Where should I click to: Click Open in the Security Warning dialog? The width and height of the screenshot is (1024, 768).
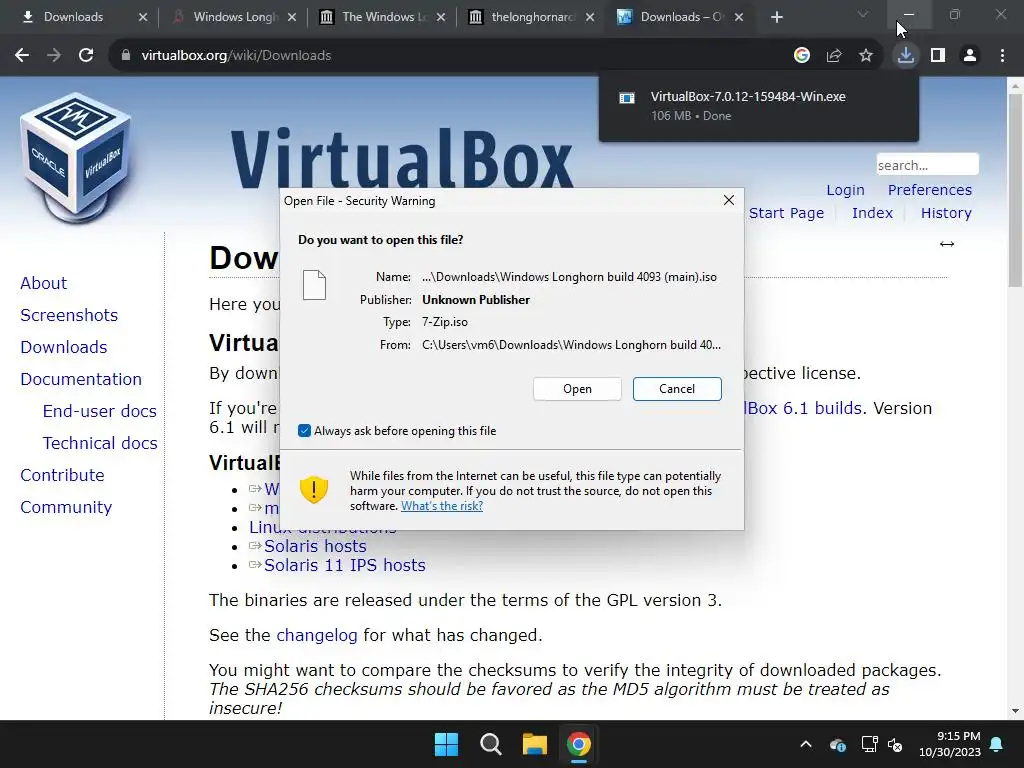pyautogui.click(x=577, y=389)
